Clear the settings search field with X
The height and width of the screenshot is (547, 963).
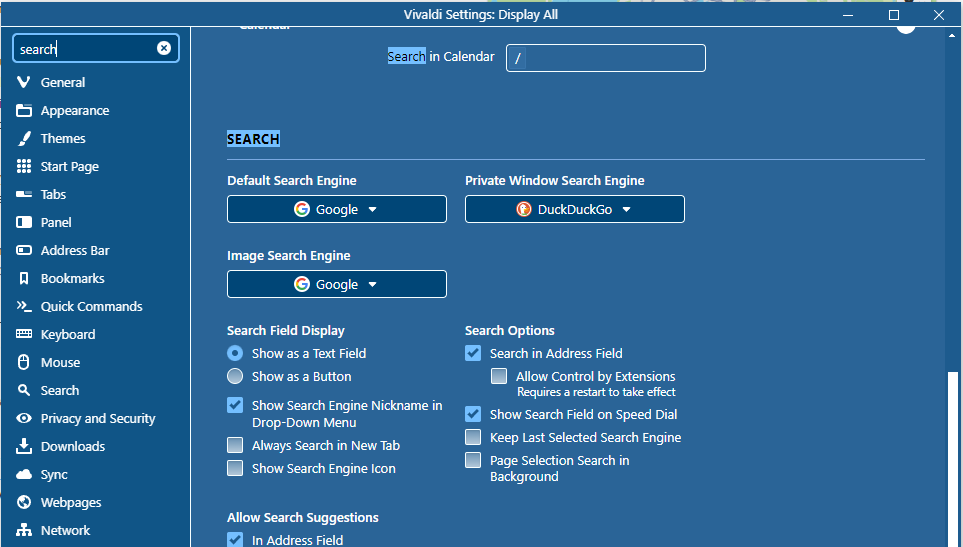pos(163,48)
